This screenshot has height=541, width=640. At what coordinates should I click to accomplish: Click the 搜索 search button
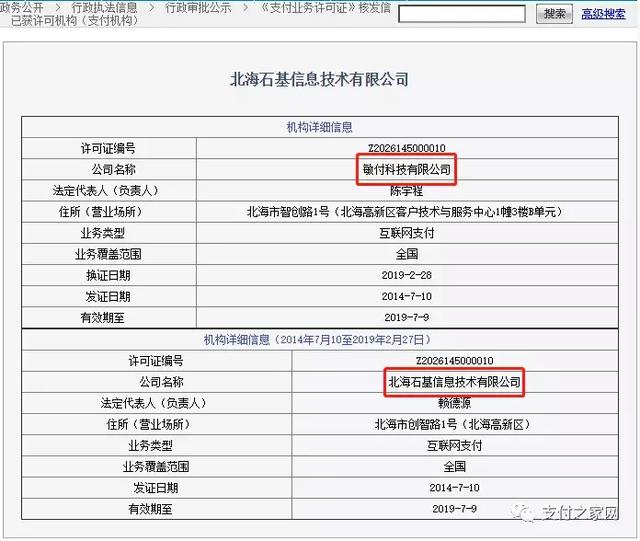(554, 14)
